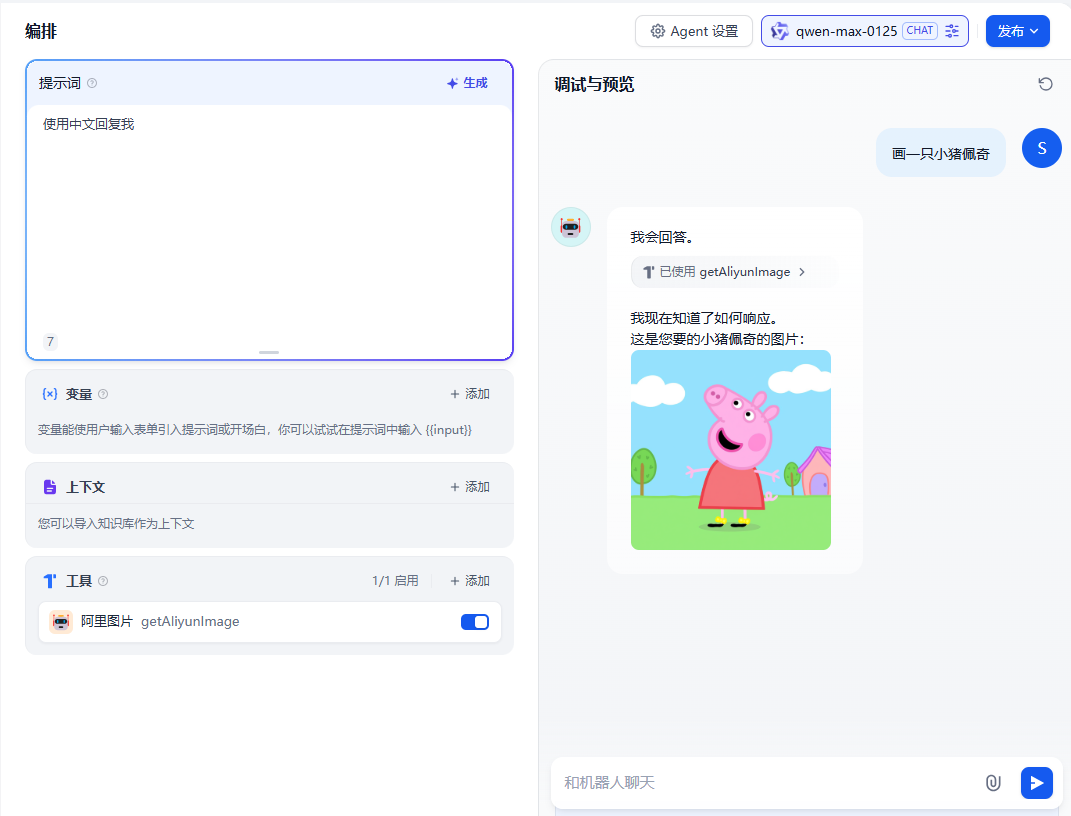Click the 变量 curly-brace icon

(x=50, y=394)
